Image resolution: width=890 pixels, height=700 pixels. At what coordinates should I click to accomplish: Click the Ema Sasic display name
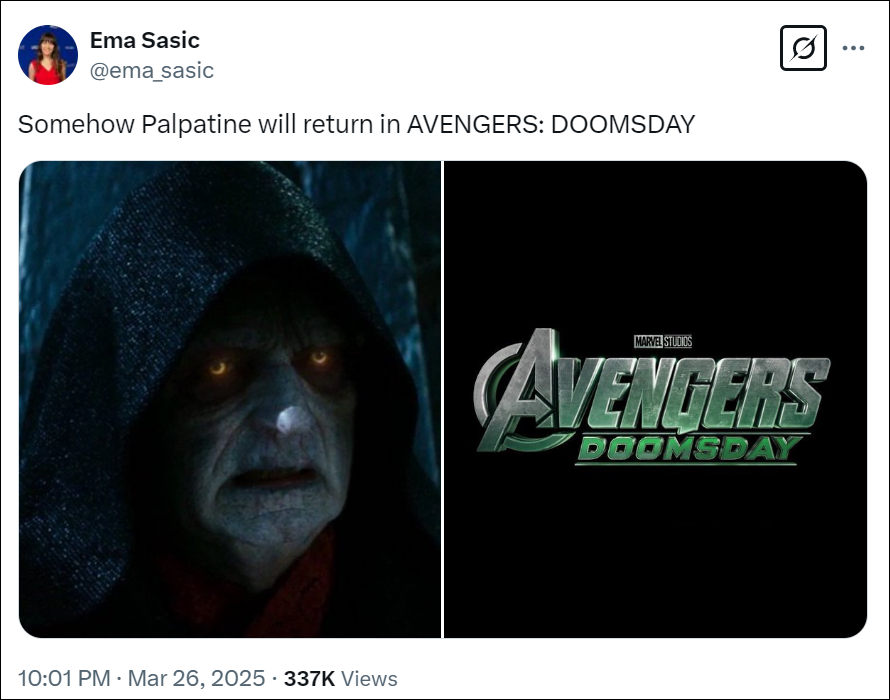point(145,40)
